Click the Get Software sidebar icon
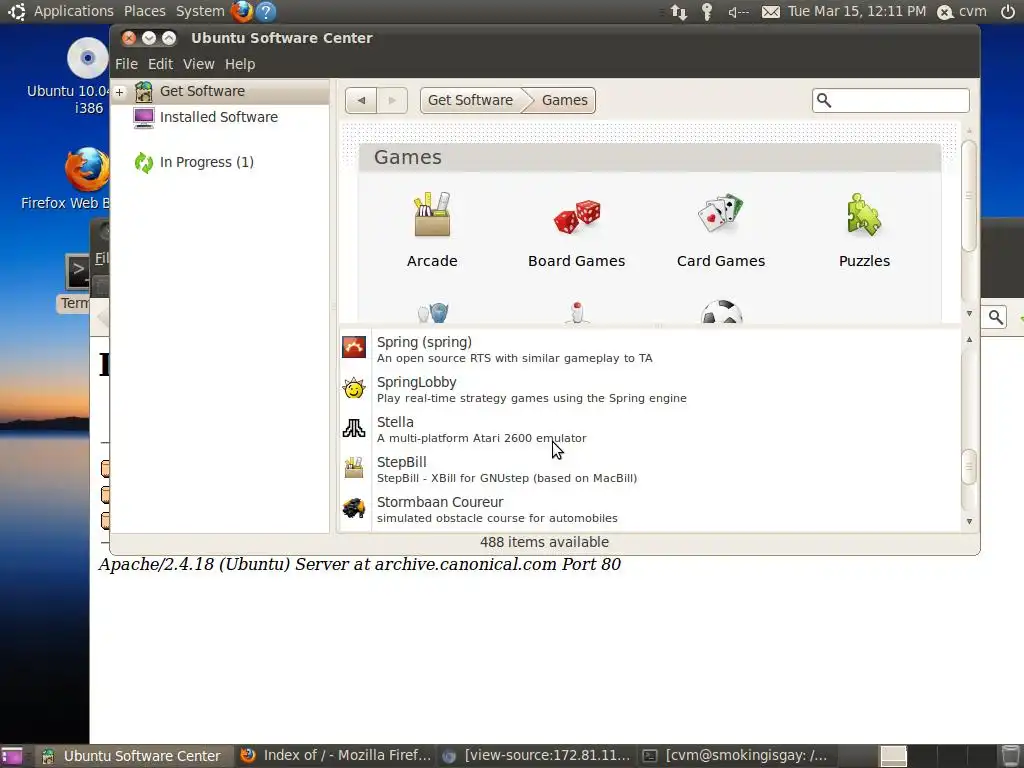The width and height of the screenshot is (1024, 768). 144,91
